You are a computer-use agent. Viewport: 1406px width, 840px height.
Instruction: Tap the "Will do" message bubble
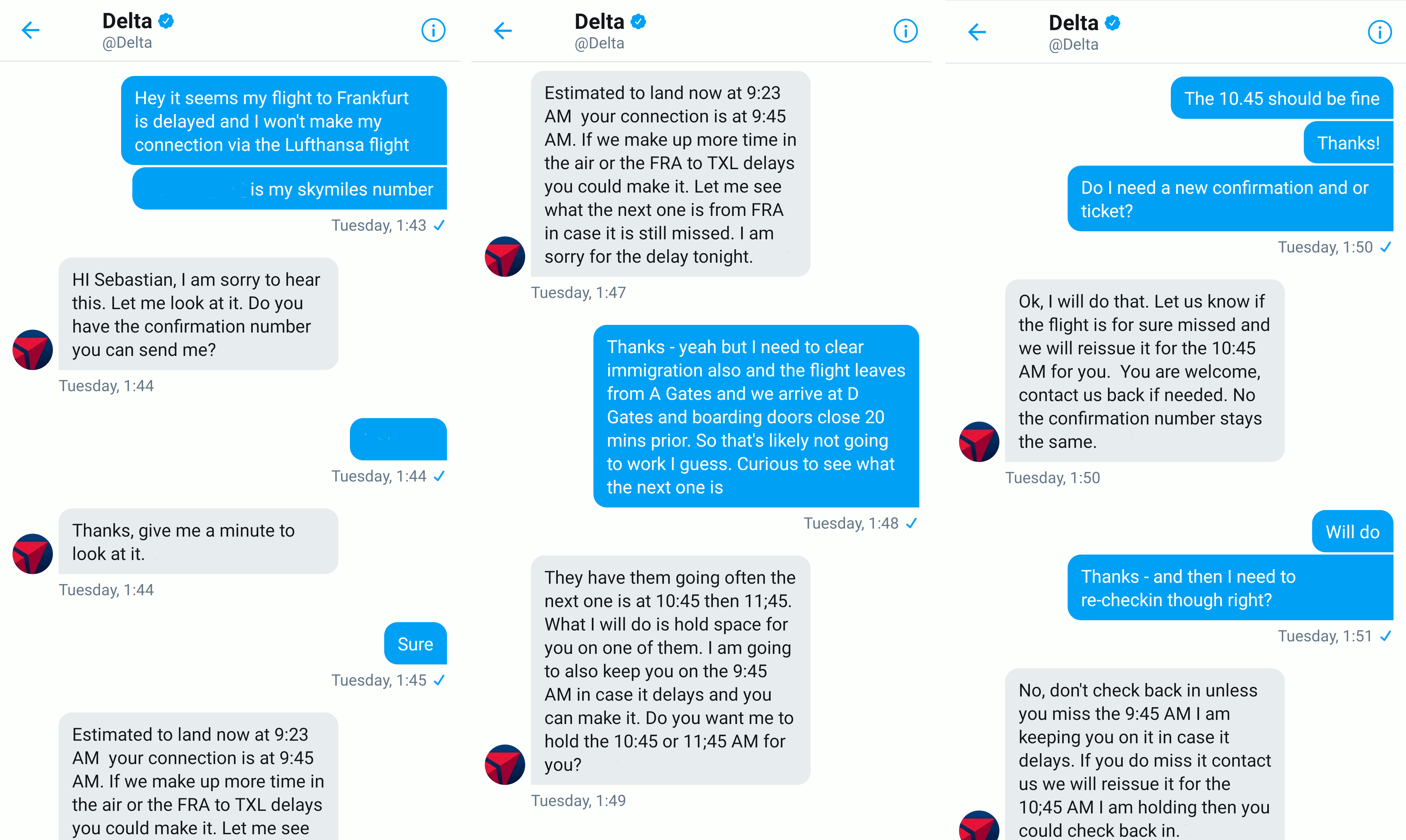click(x=1352, y=531)
